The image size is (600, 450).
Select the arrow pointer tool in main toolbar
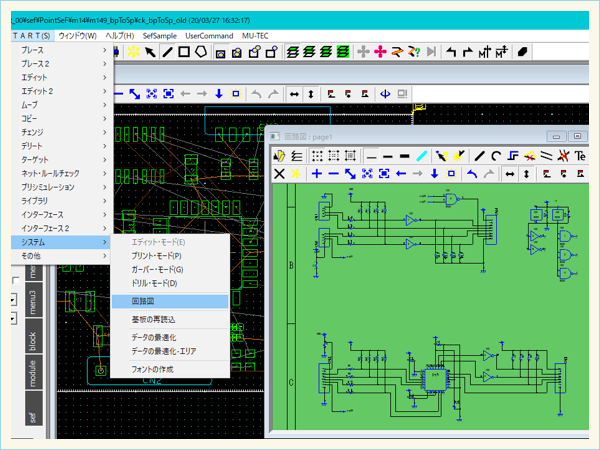150,51
